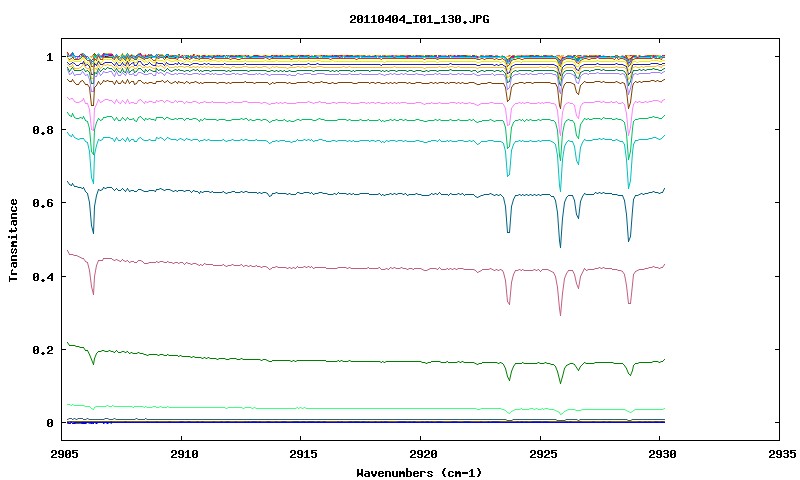Click the 2920 x-axis tick label

coord(423,454)
